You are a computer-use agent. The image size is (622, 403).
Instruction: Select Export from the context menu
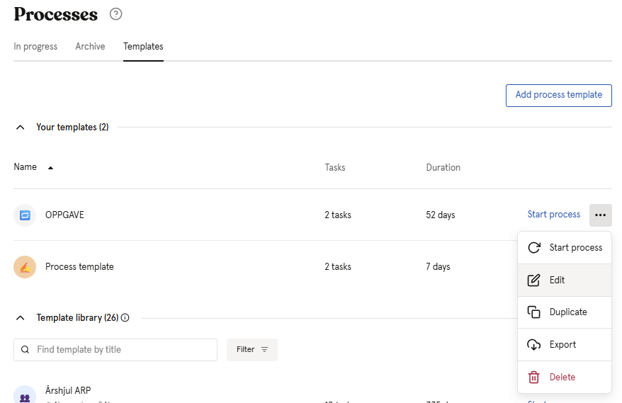click(x=562, y=345)
